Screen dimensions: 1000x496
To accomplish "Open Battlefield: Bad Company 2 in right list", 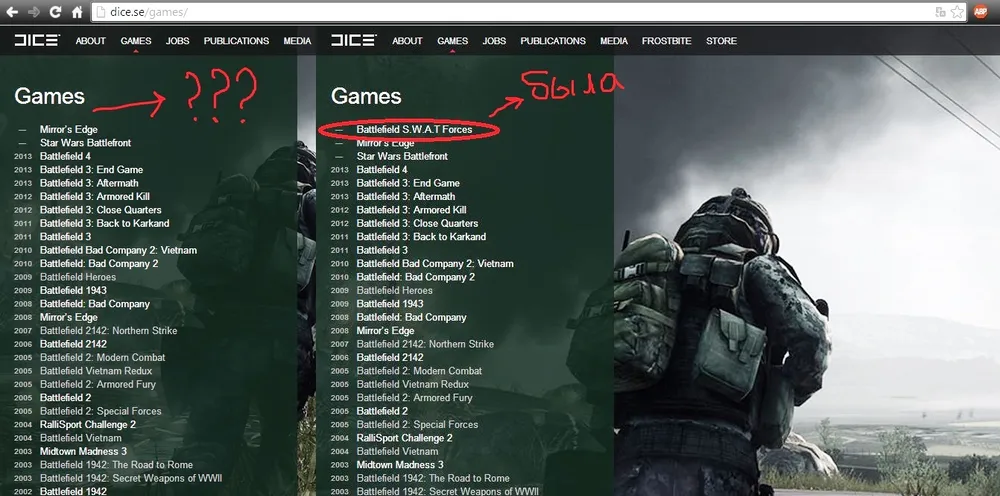I will click(x=416, y=277).
